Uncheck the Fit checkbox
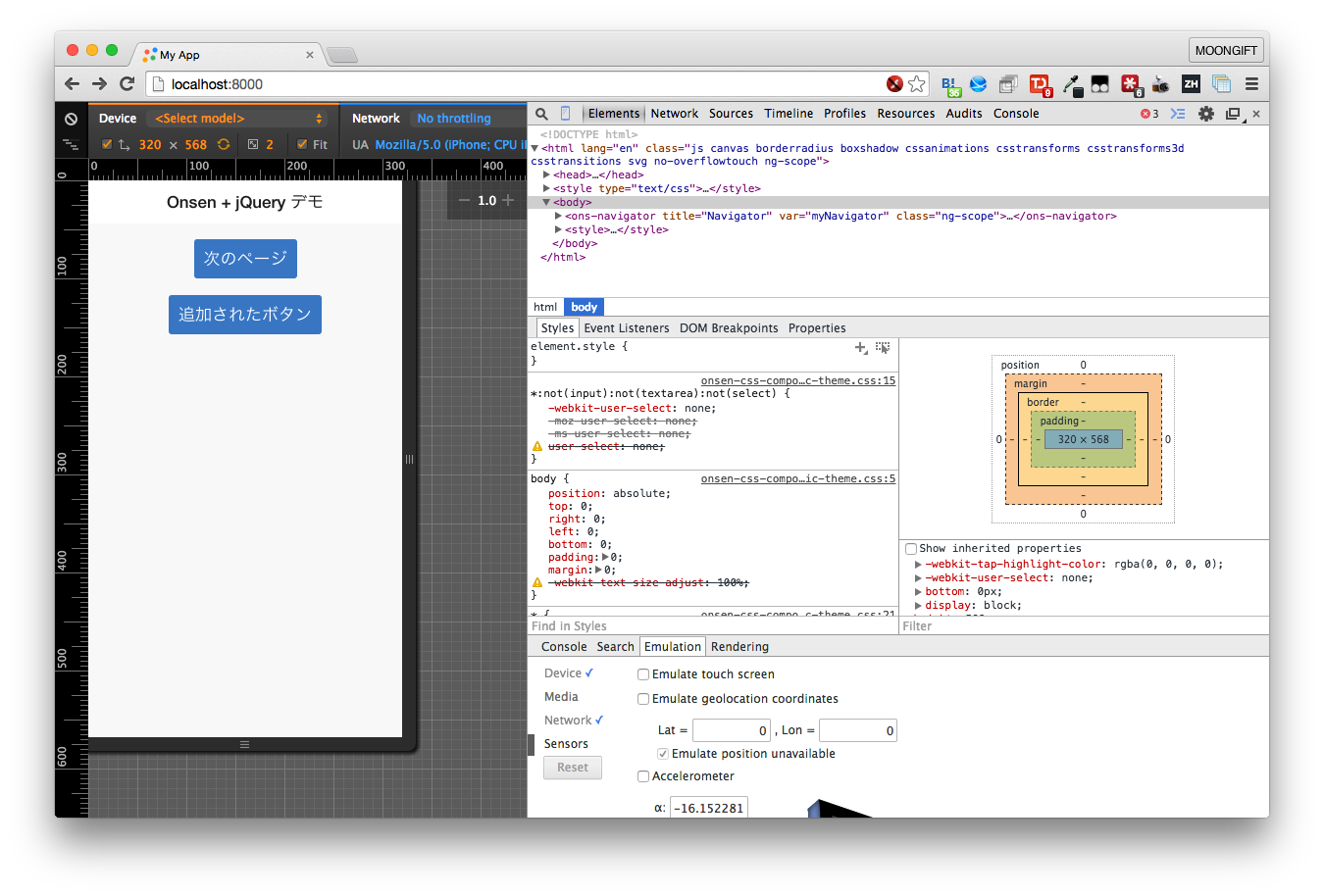Screen dimensions: 1324x896 tap(302, 144)
